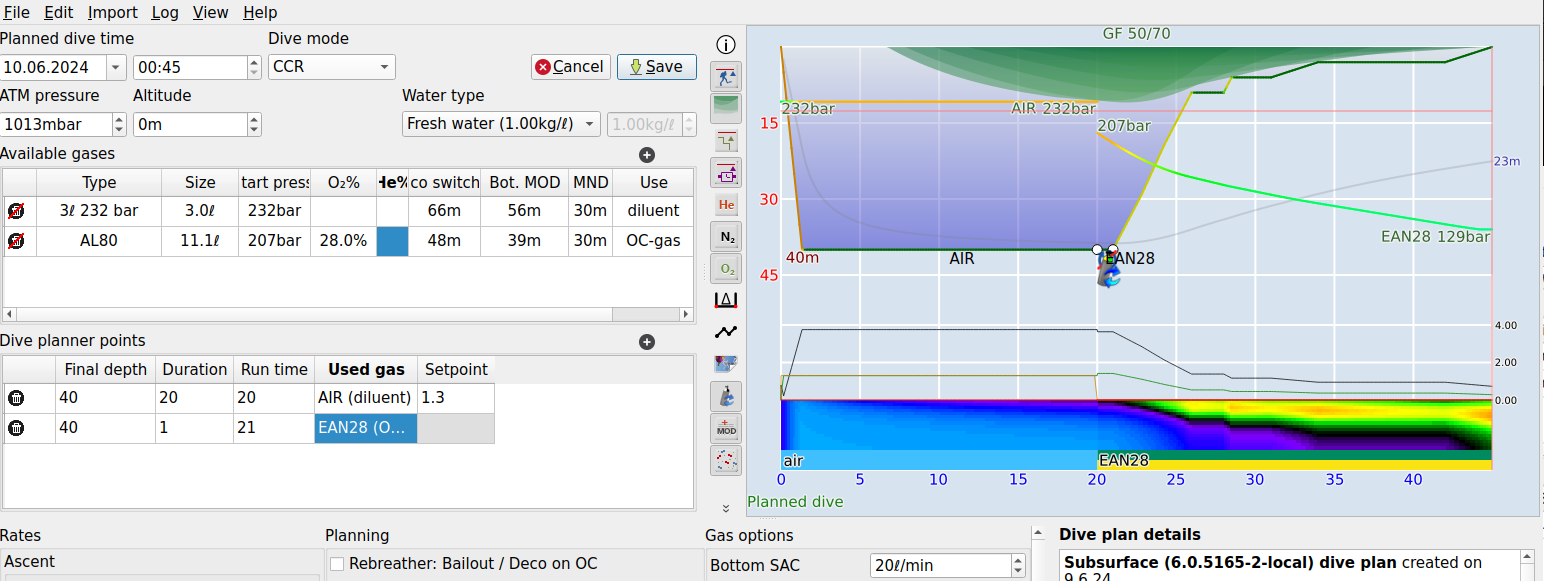Toggle the MOD display icon
Screen dimensions: 1544x581
coord(726,427)
